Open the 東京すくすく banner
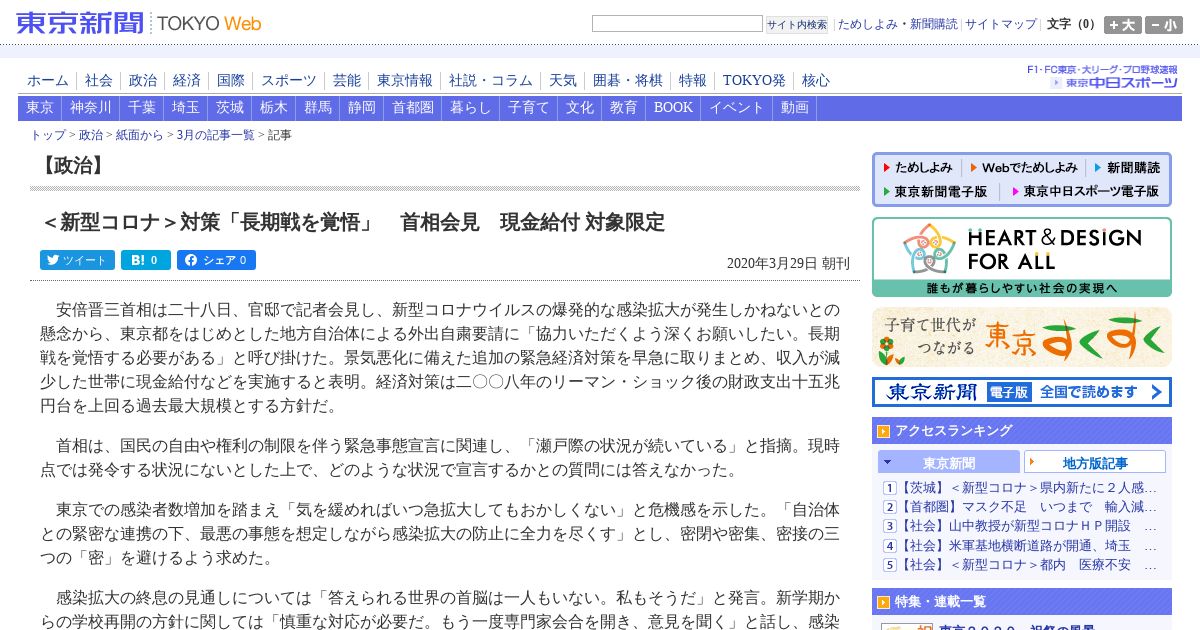The height and width of the screenshot is (630, 1200). click(x=1021, y=337)
